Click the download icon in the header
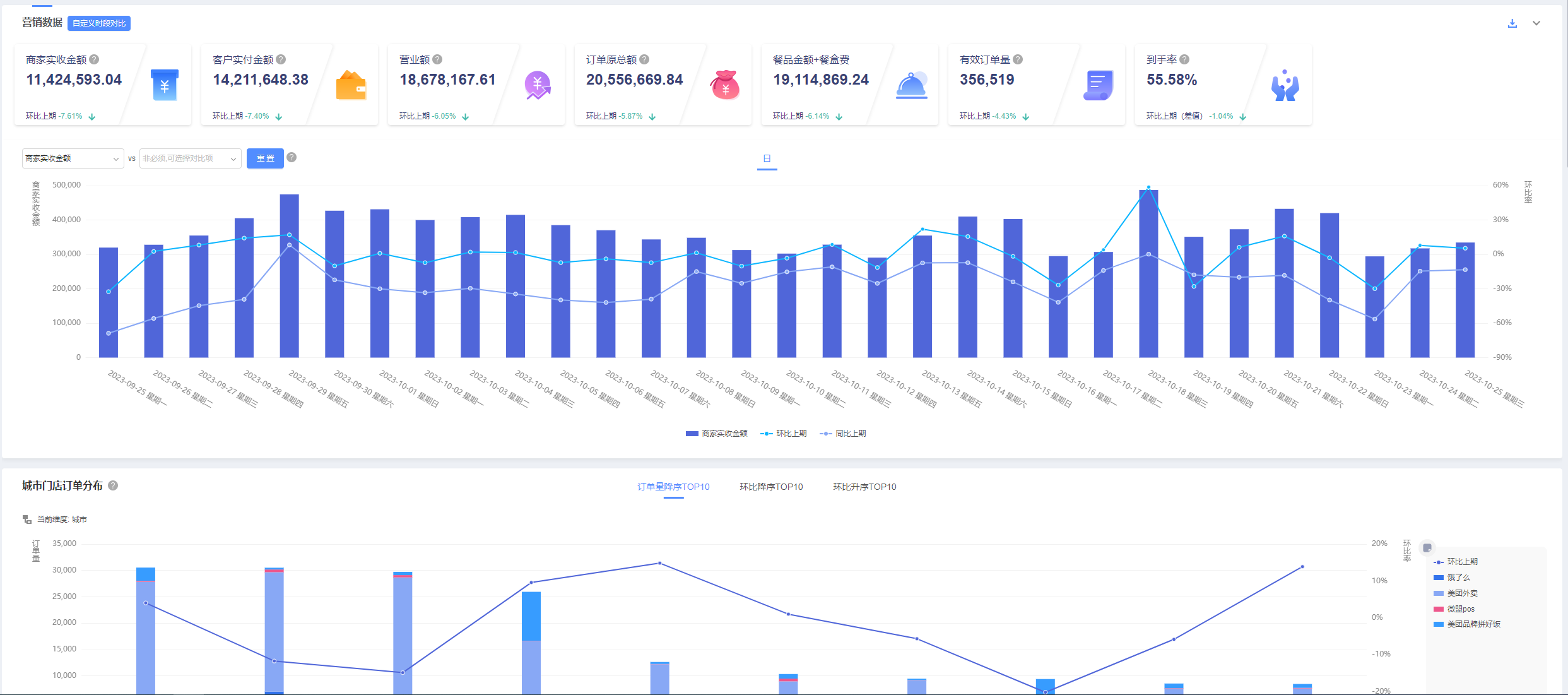 (x=1512, y=23)
